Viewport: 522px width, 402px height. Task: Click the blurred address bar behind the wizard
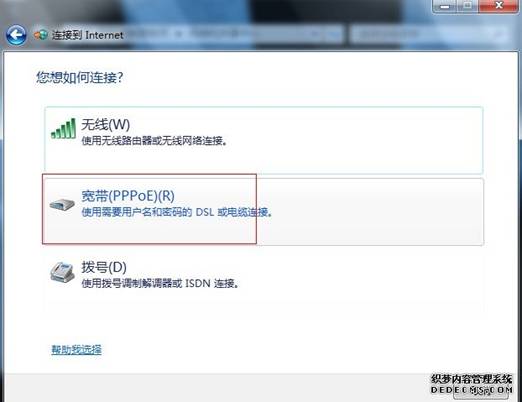[233, 34]
